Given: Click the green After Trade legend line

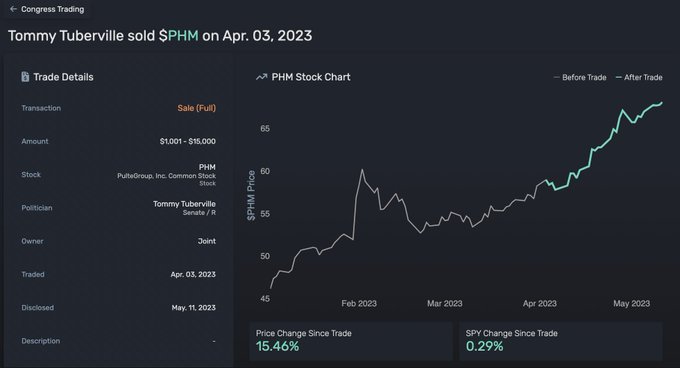Looking at the screenshot, I should [x=619, y=77].
